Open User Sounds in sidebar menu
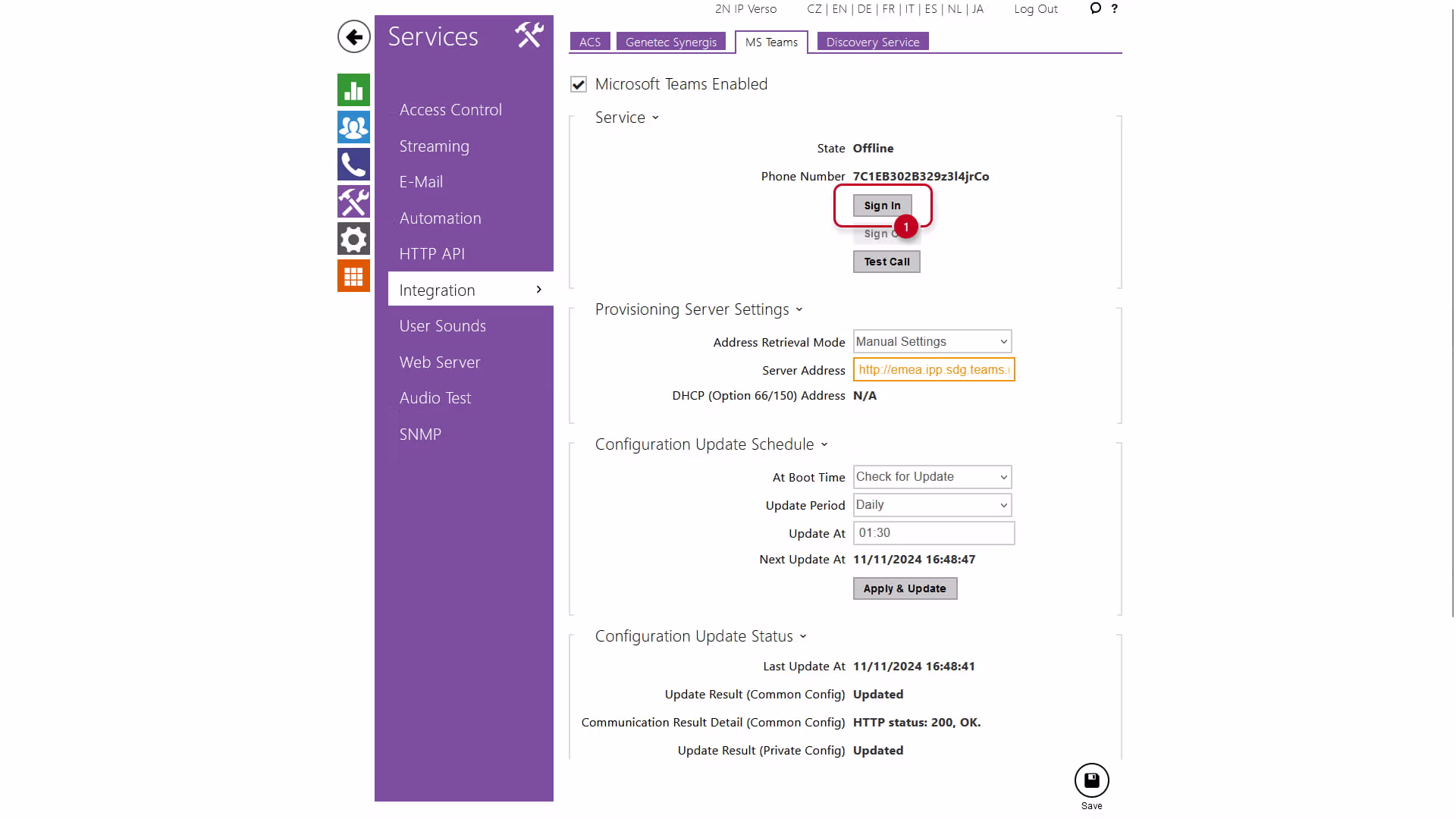Image resolution: width=1456 pixels, height=819 pixels. [443, 326]
